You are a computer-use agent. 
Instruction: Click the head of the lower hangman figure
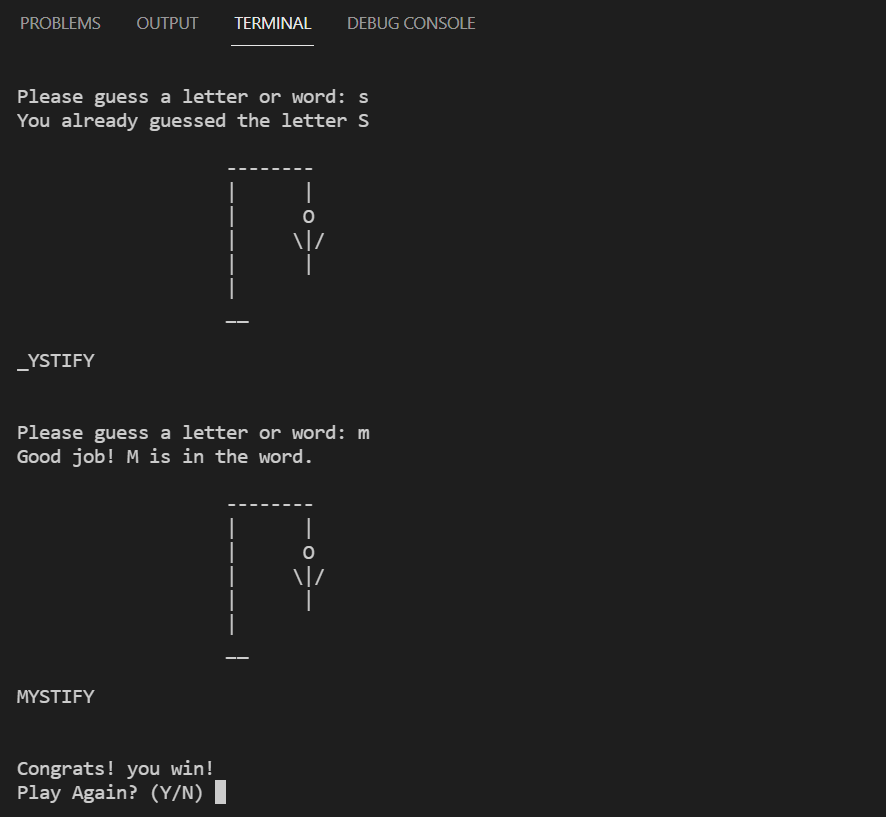[x=309, y=552]
